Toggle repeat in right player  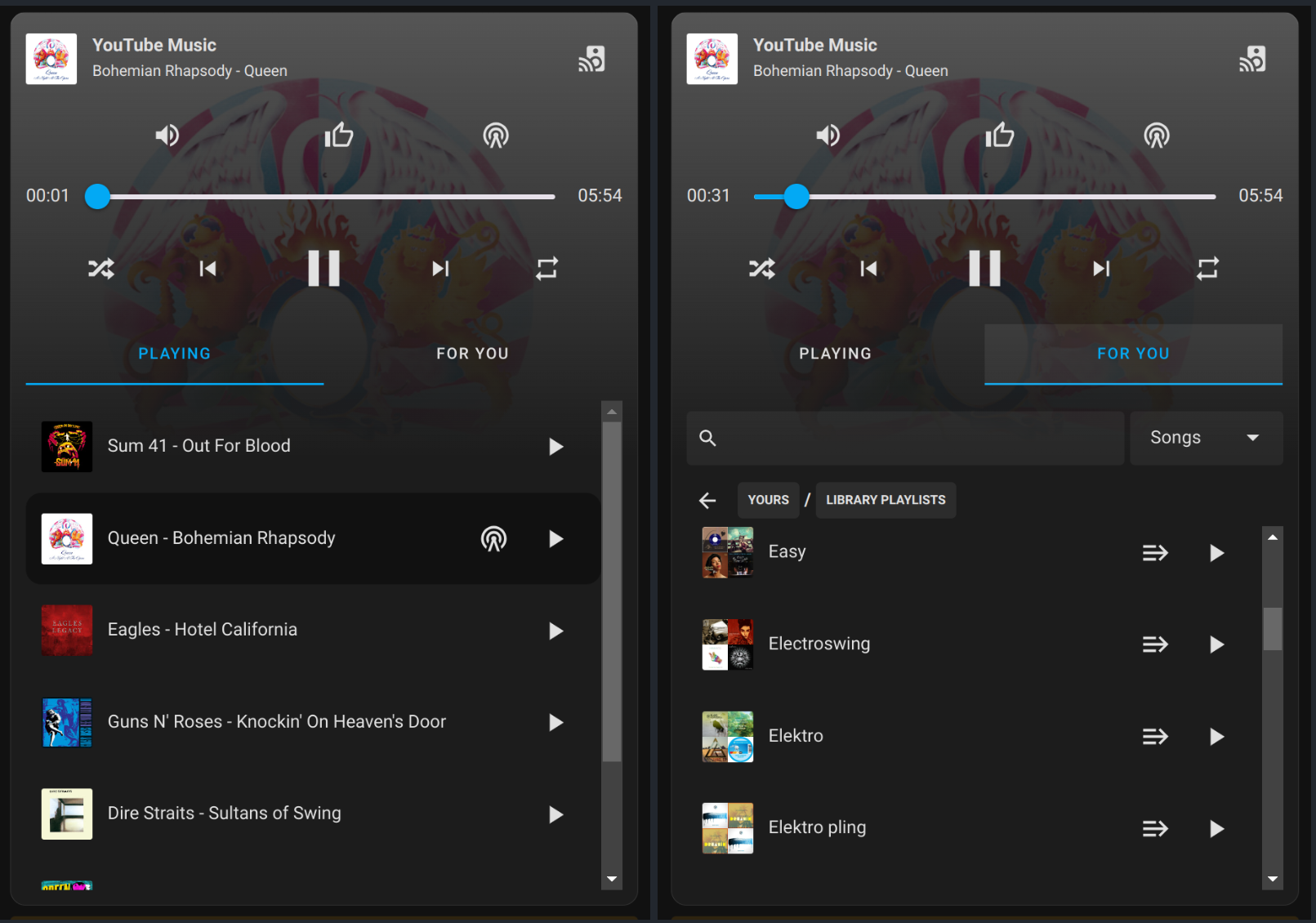click(x=1208, y=268)
